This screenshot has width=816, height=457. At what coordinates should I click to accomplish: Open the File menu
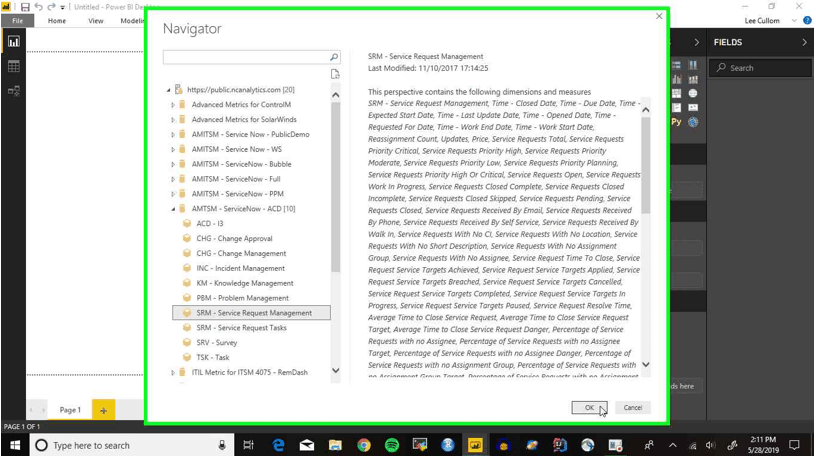tap(18, 21)
